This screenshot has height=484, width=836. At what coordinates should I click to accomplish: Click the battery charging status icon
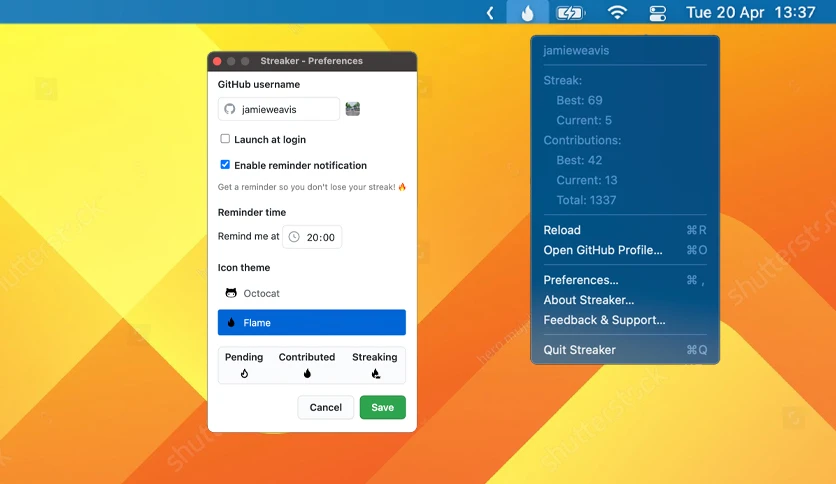point(570,12)
